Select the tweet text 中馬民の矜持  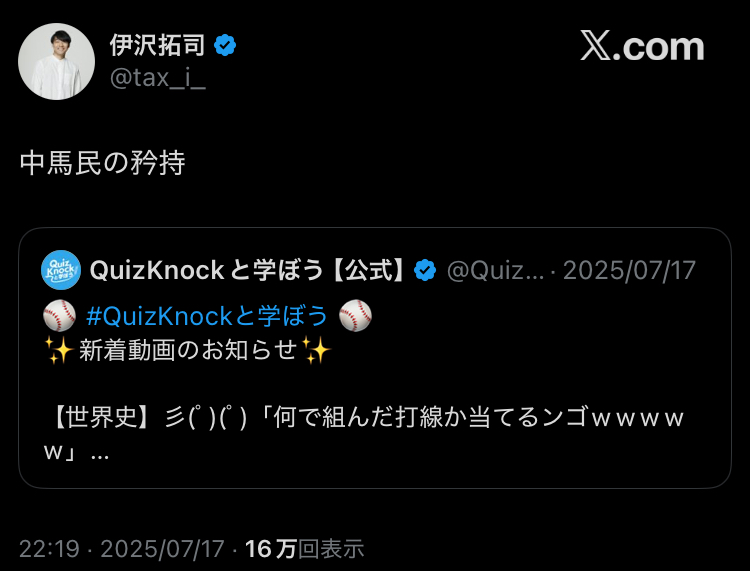click(102, 163)
